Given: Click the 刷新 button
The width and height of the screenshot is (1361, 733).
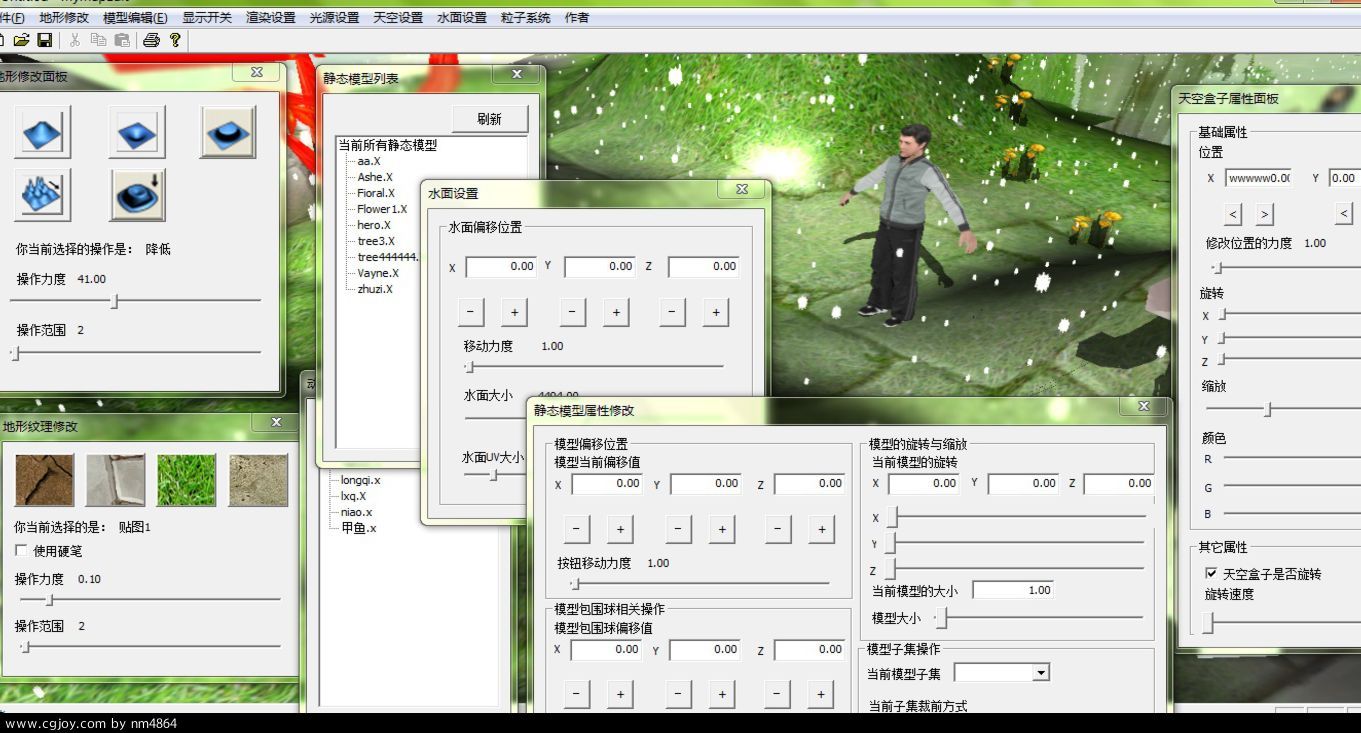Looking at the screenshot, I should point(489,119).
